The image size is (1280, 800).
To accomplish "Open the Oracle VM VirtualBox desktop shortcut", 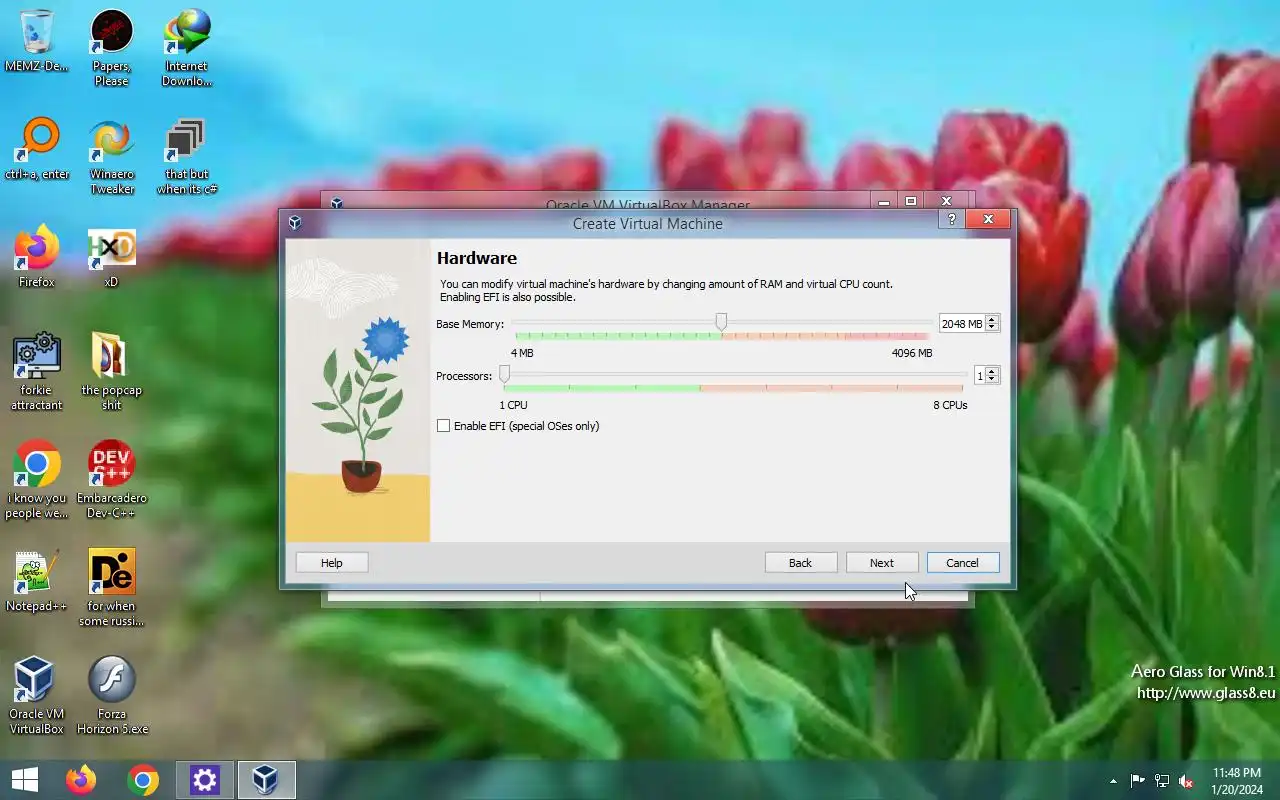I will click(x=37, y=696).
